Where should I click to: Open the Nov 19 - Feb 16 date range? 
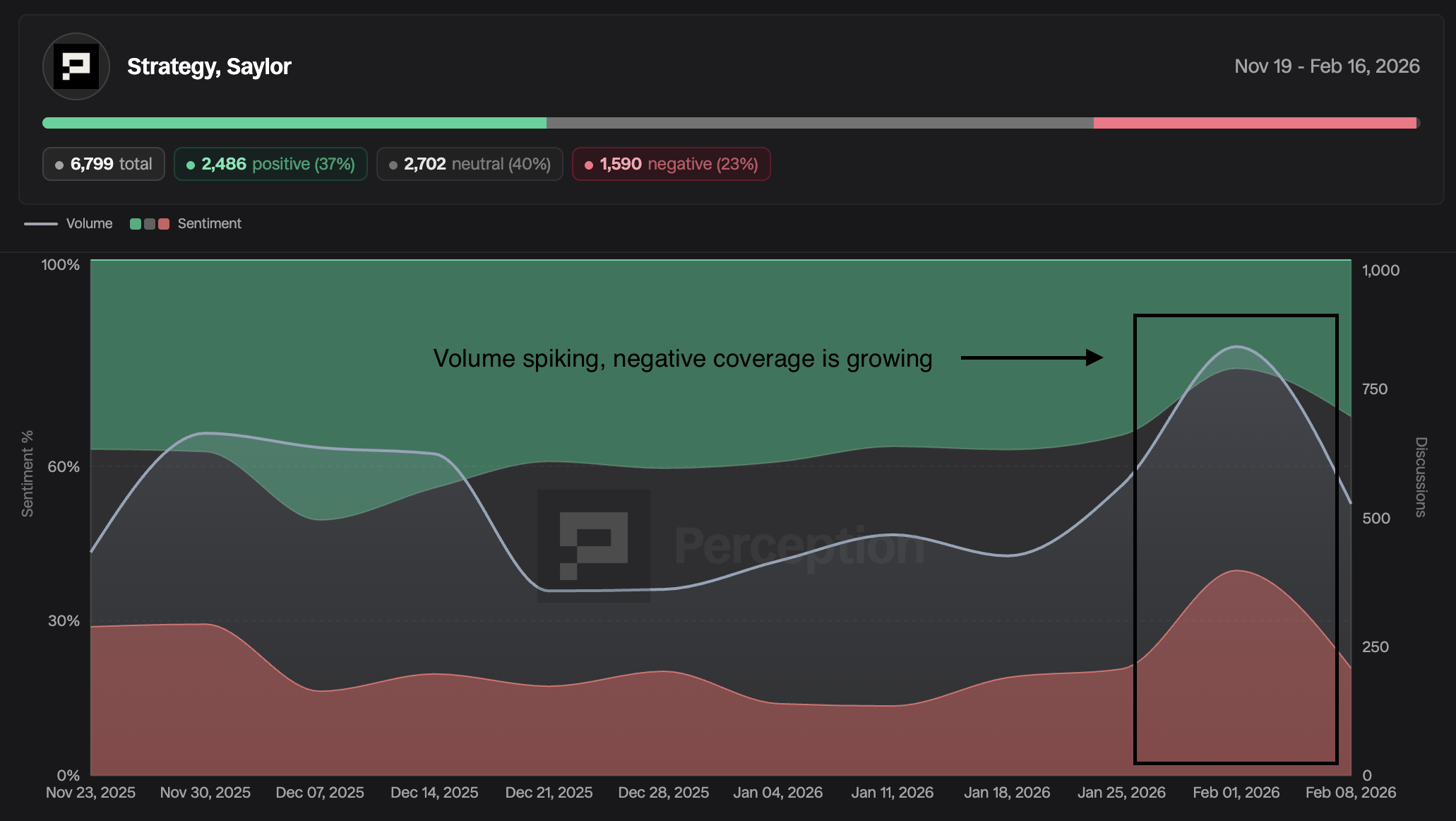pos(1326,66)
